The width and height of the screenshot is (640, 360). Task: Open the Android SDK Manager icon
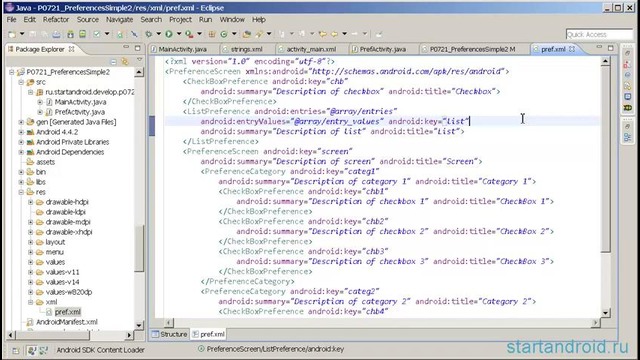point(70,34)
